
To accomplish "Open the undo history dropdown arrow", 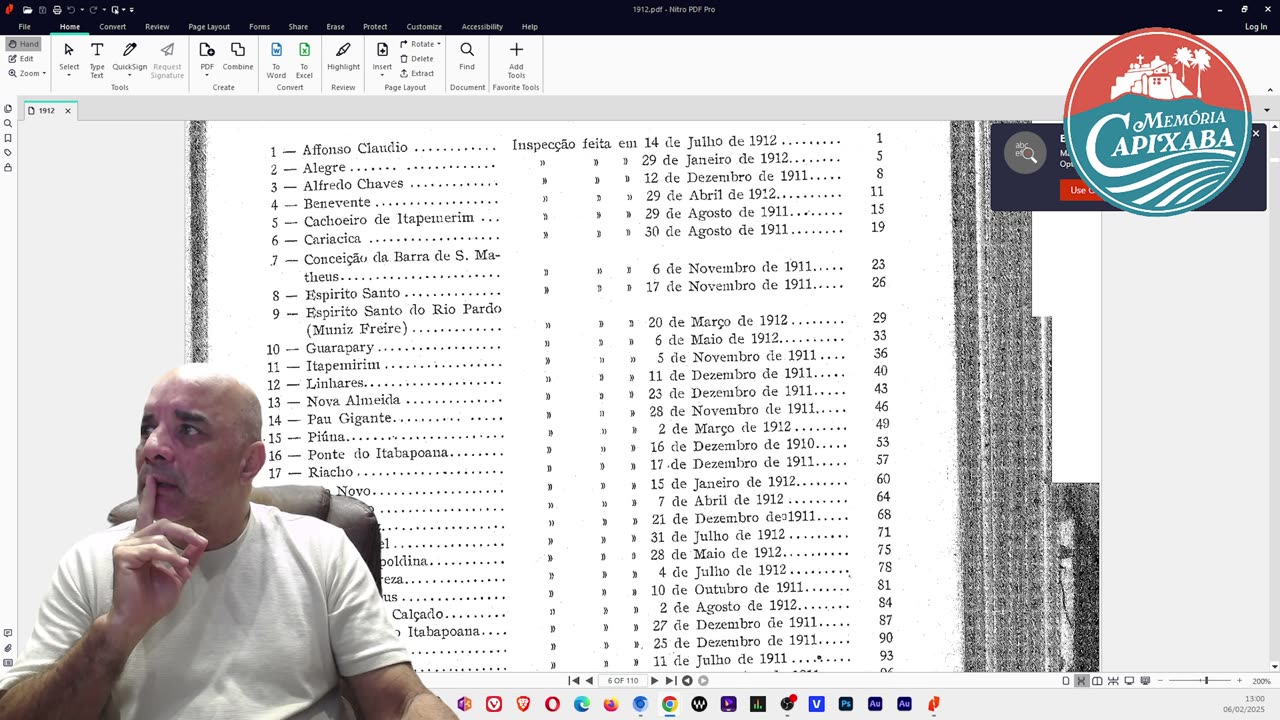I will (81, 10).
